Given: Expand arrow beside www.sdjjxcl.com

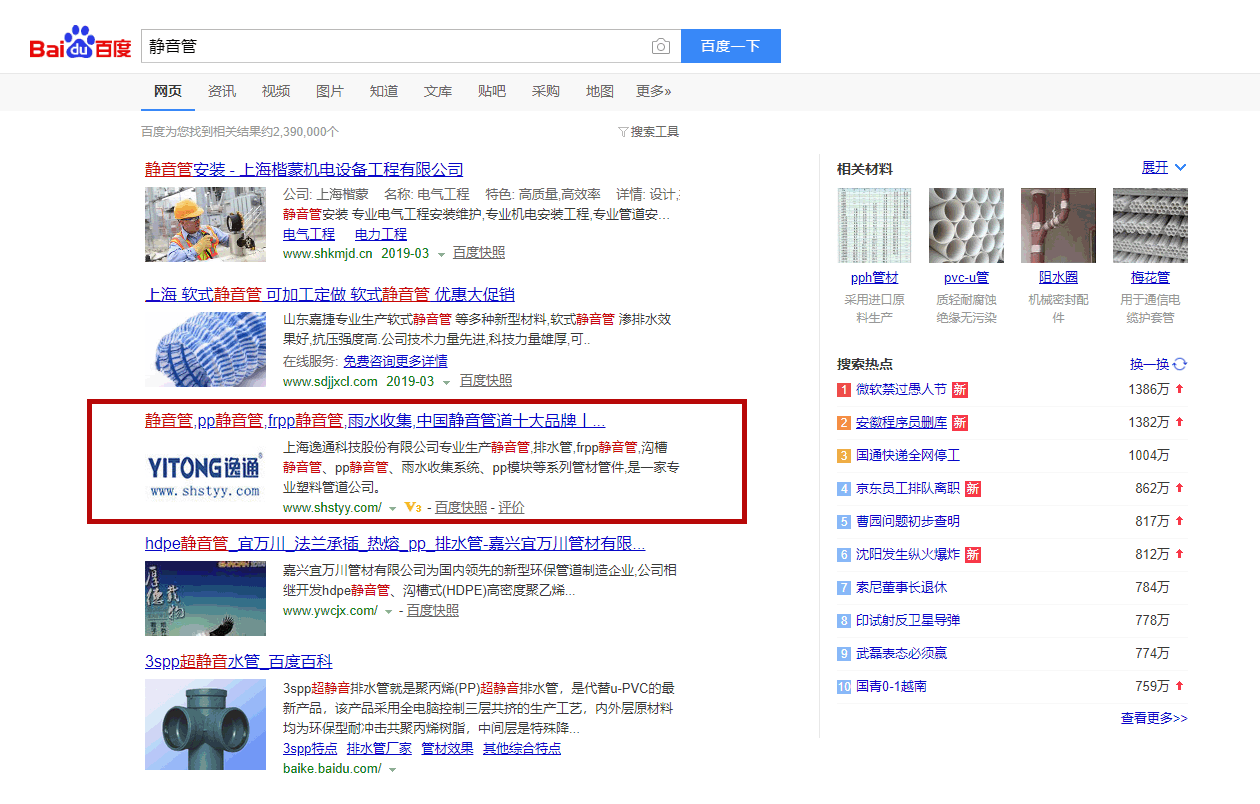Looking at the screenshot, I should tap(448, 383).
